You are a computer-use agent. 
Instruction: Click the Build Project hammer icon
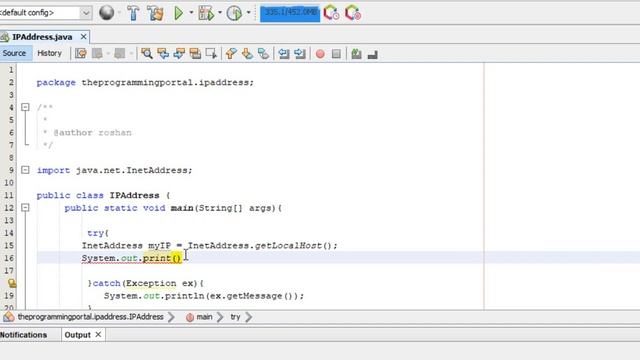(133, 13)
